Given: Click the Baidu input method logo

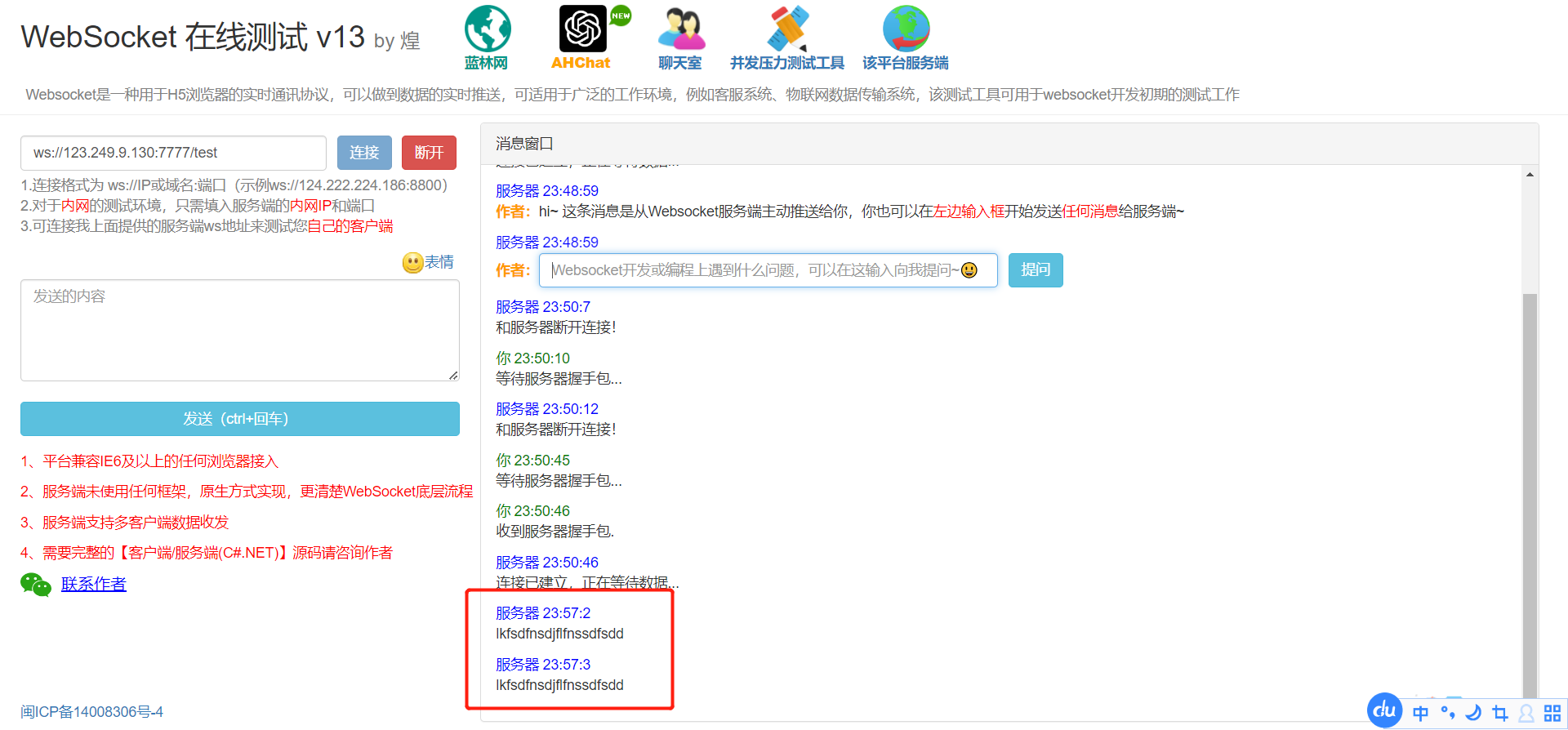Looking at the screenshot, I should pyautogui.click(x=1384, y=711).
